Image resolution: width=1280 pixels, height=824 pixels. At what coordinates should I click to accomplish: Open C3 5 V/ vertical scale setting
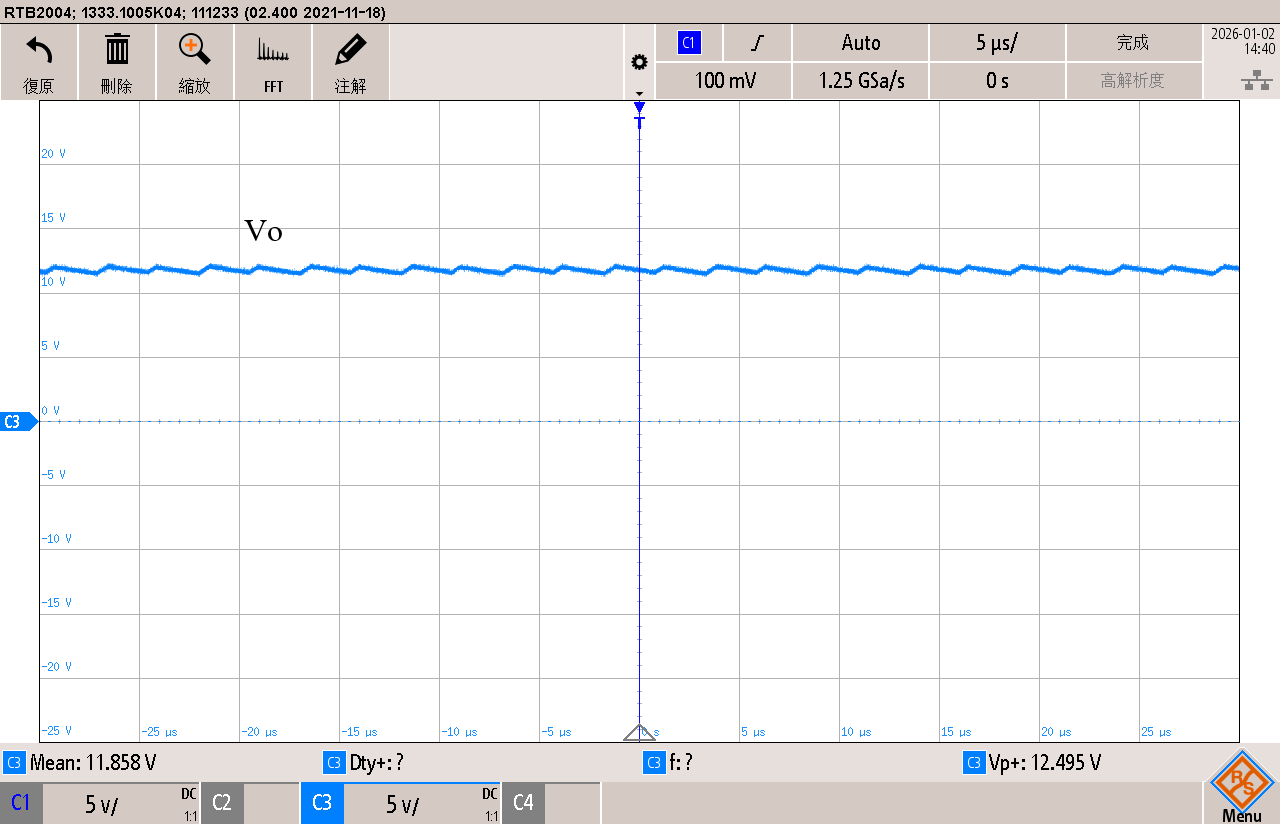coord(422,804)
